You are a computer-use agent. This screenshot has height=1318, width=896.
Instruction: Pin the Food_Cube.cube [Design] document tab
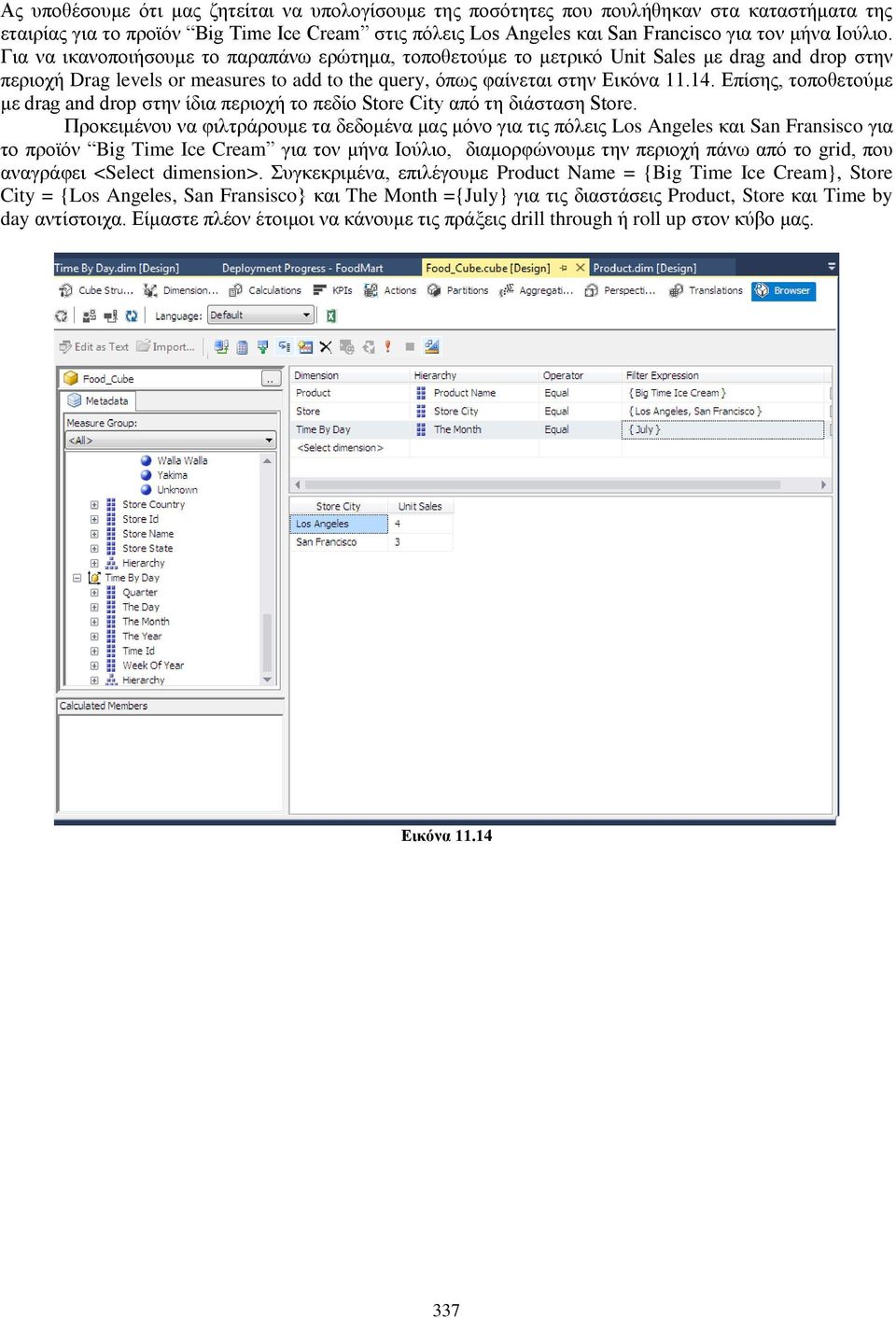pyautogui.click(x=563, y=268)
